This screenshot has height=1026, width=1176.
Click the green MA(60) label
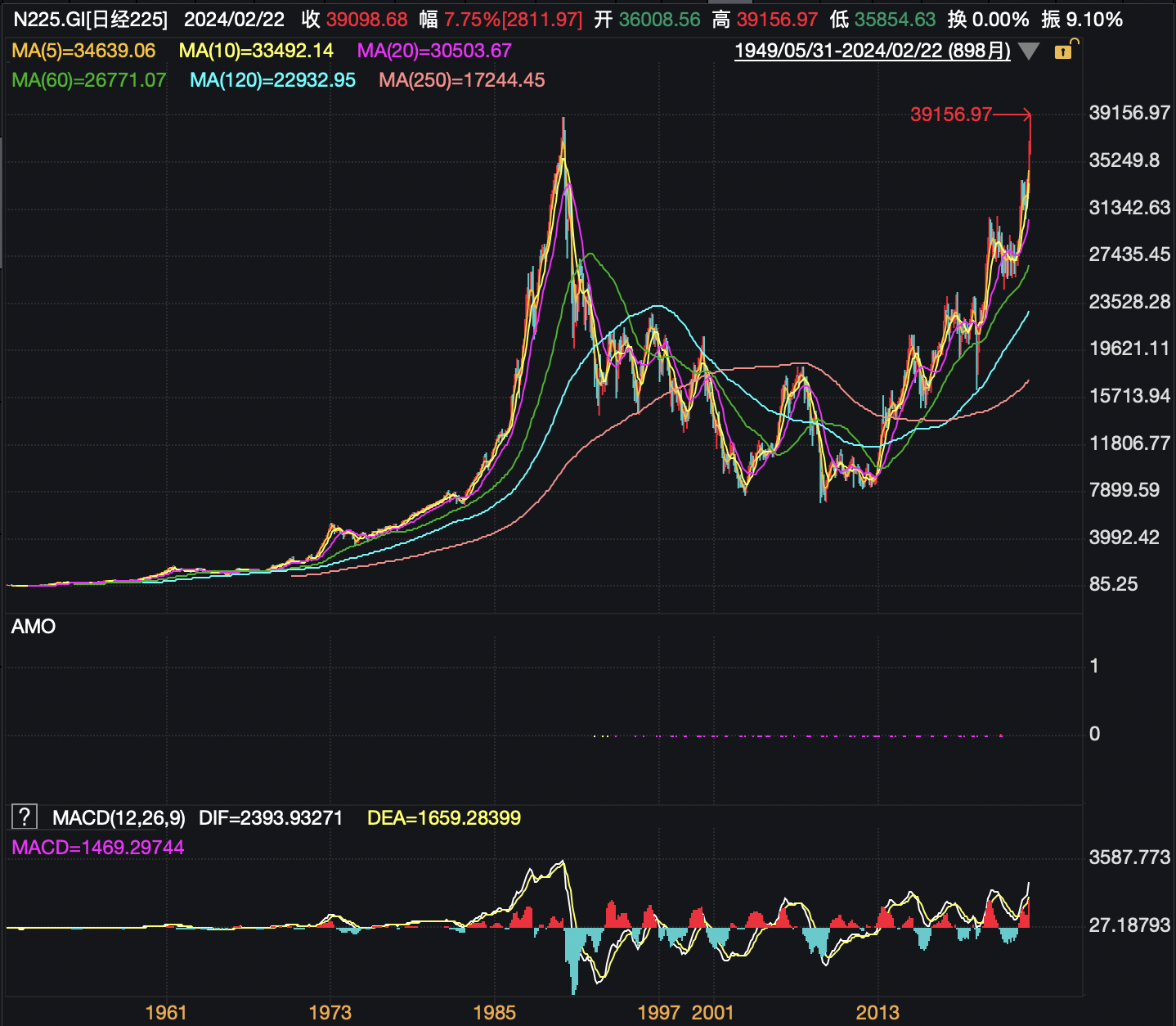89,80
